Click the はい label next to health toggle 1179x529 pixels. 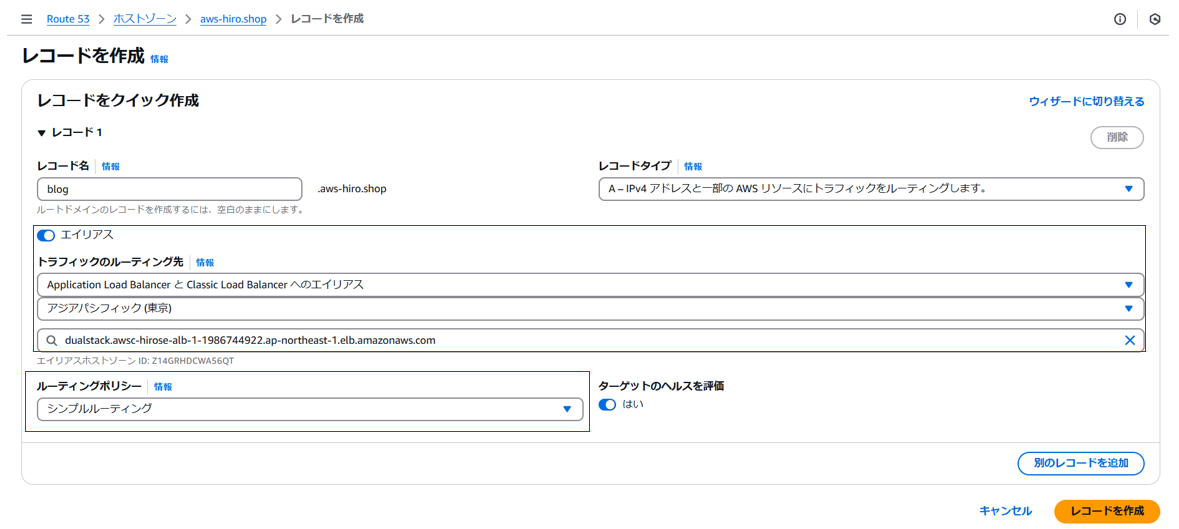point(633,404)
